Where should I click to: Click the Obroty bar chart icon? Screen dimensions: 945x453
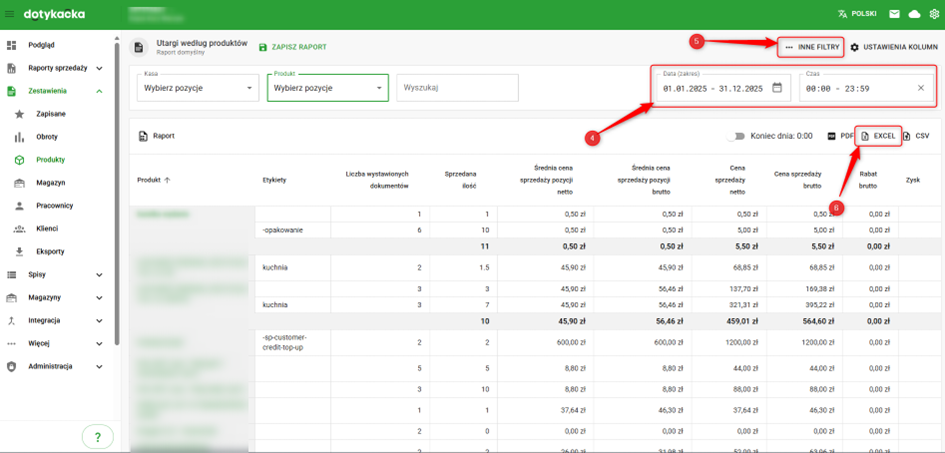click(x=19, y=137)
